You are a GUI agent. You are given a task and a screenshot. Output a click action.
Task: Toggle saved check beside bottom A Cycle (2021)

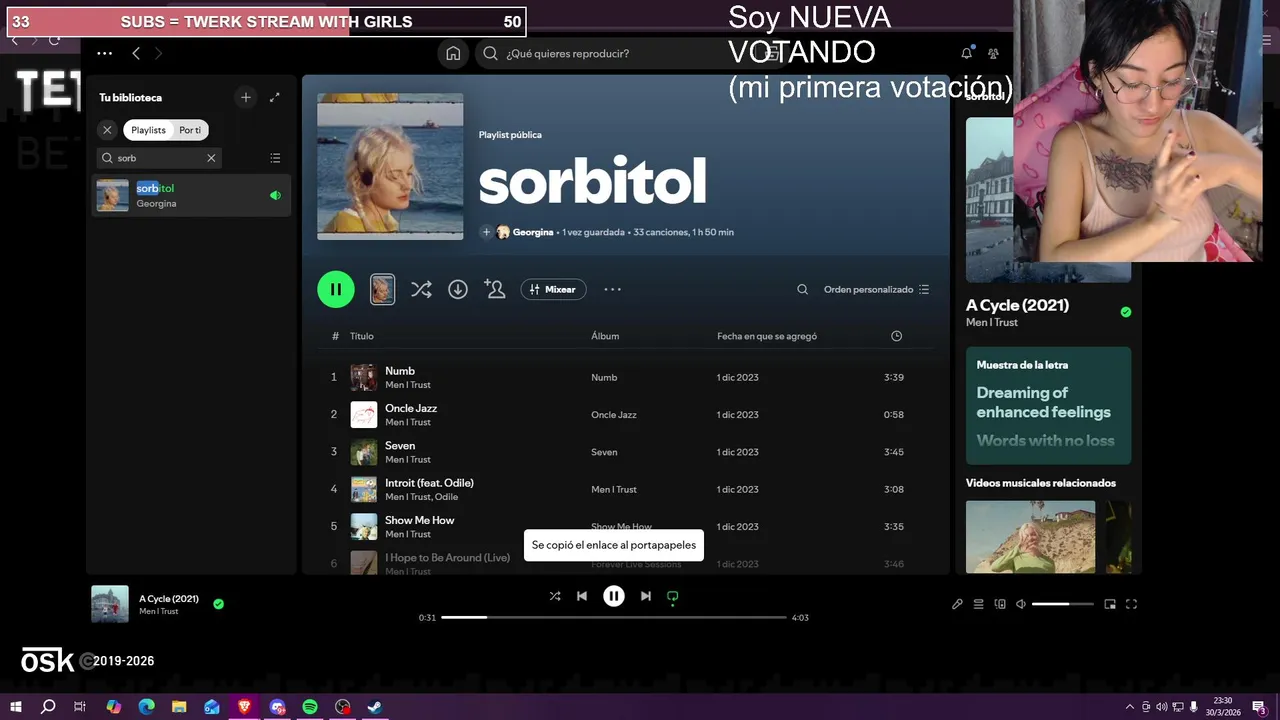click(218, 604)
